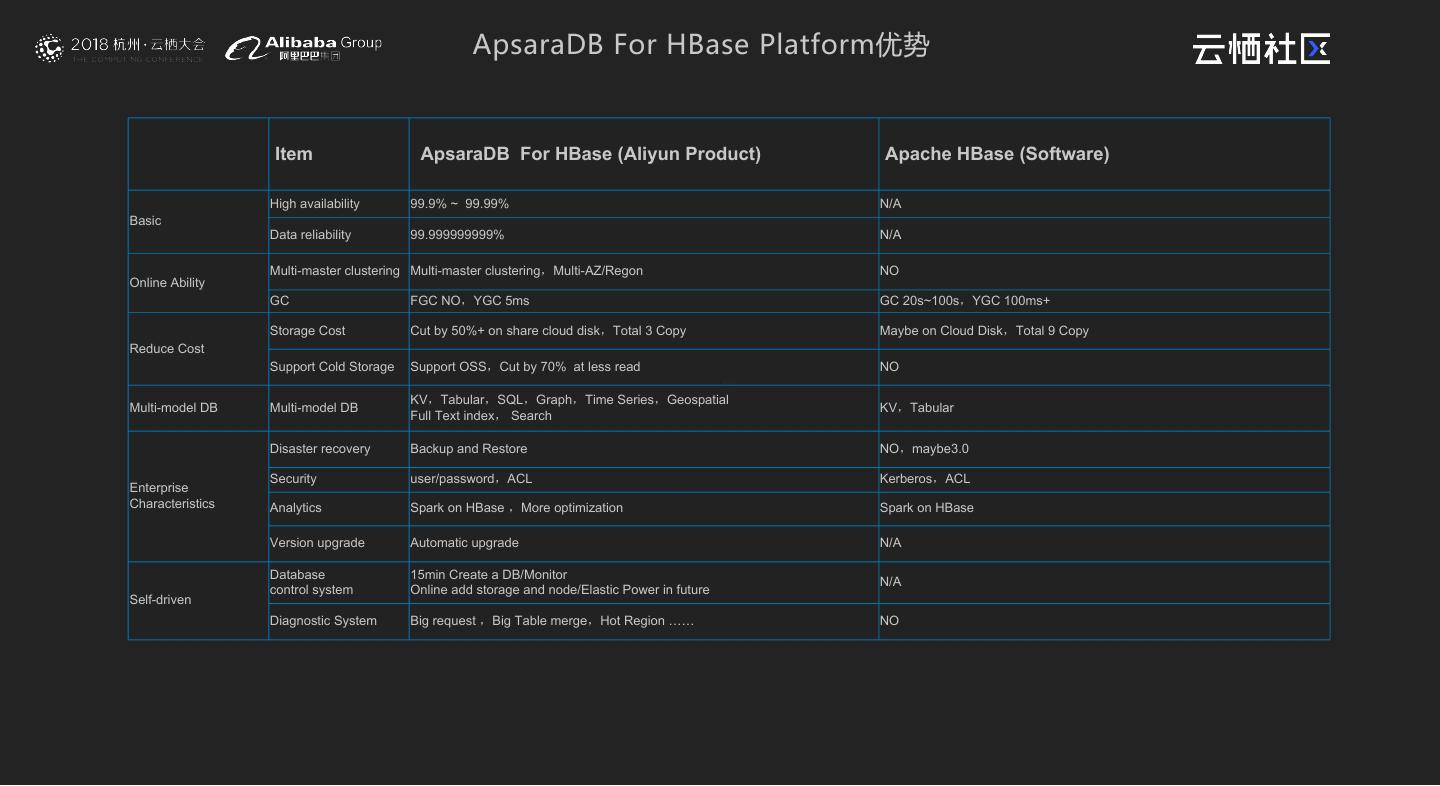Click the Kerberos, ACL cell
1440x786 pixels.
coord(925,479)
